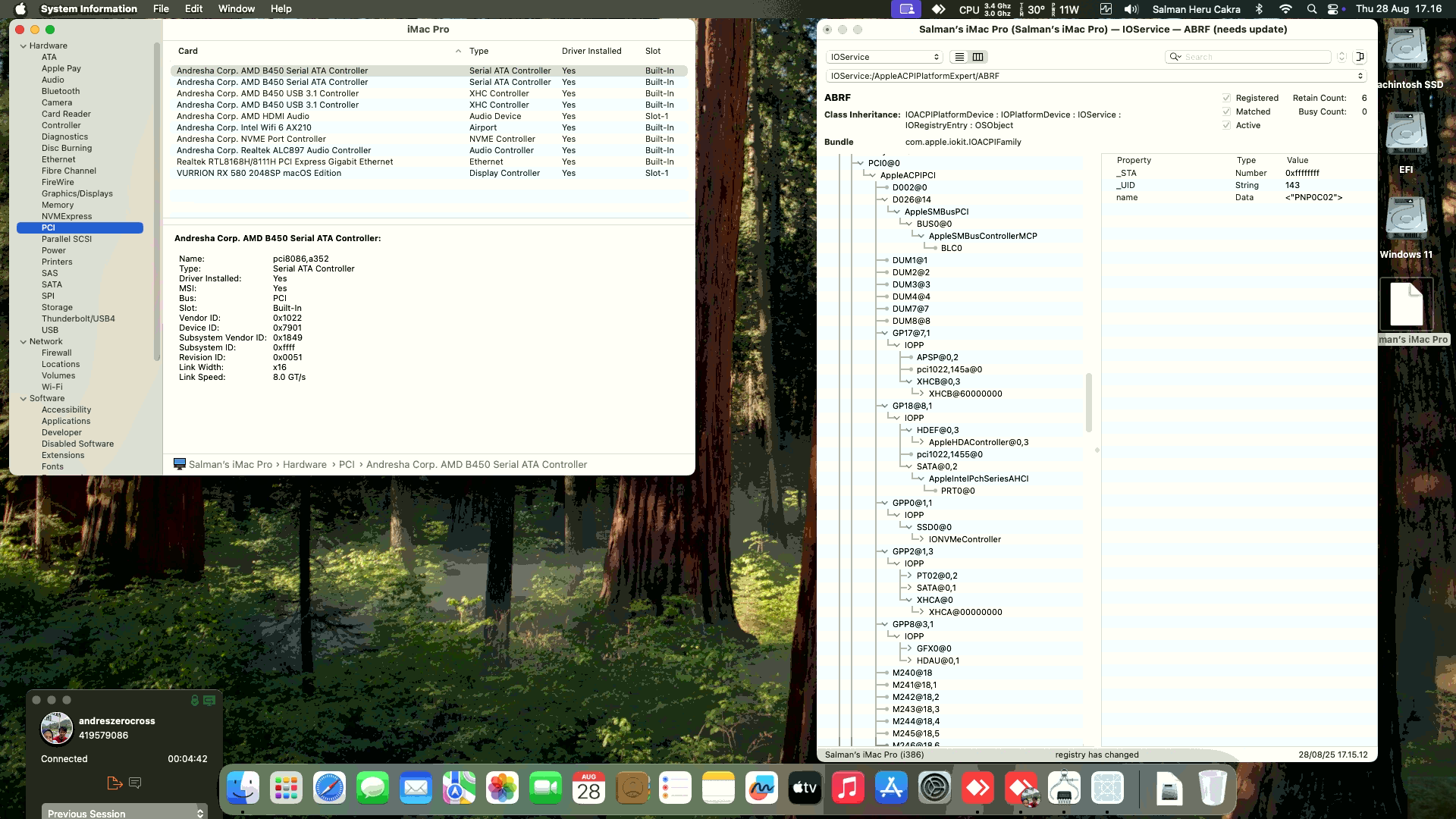
Task: Select Graphics/Displays in the sidebar
Action: pyautogui.click(x=77, y=193)
